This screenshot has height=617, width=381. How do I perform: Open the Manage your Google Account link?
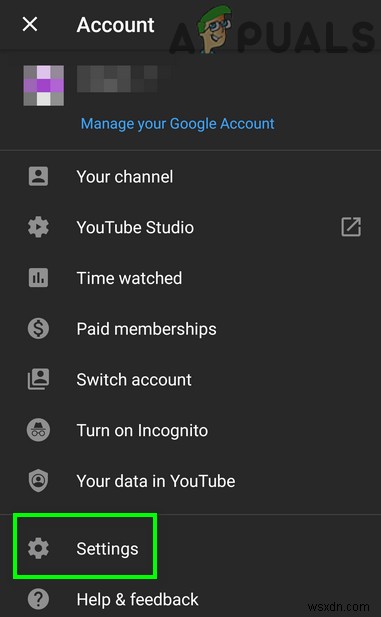coord(178,124)
